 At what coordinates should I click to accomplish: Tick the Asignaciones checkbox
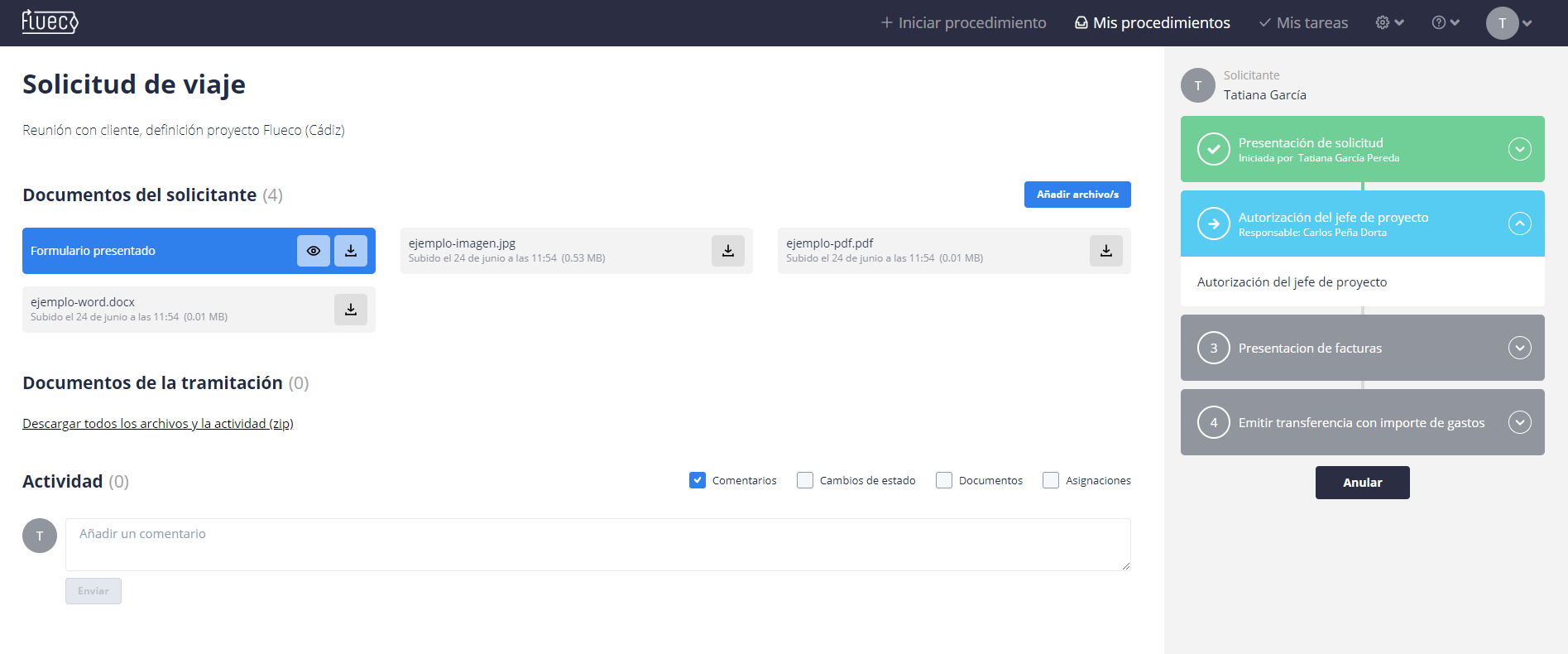(1051, 480)
